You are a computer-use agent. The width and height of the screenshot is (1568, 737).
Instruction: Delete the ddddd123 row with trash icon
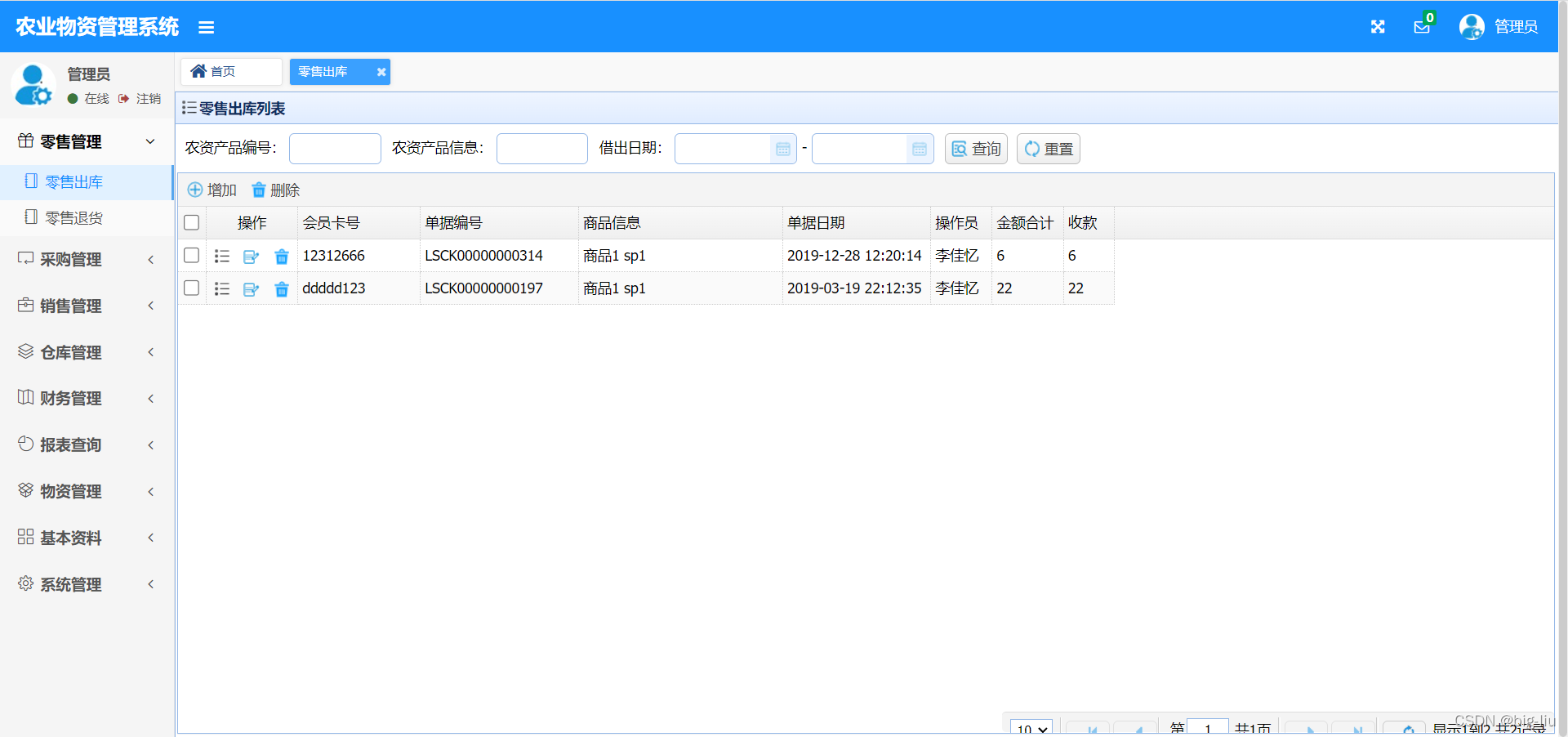coord(282,289)
